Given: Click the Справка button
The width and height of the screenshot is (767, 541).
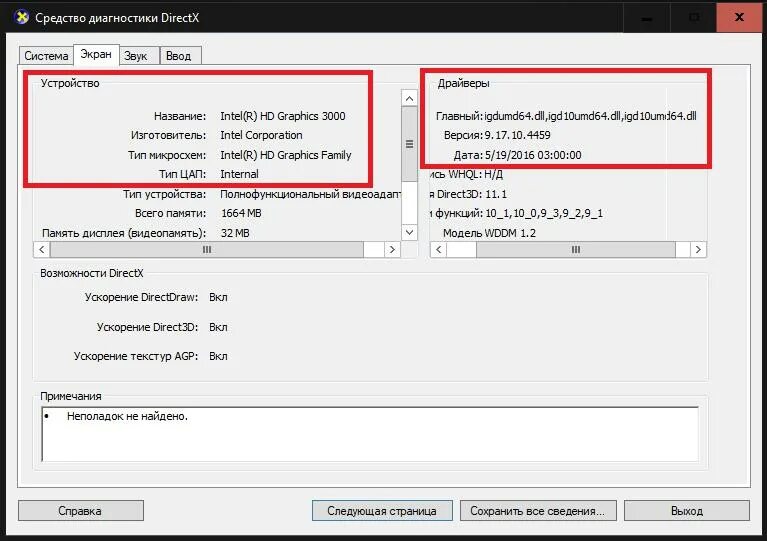Looking at the screenshot, I should (81, 511).
